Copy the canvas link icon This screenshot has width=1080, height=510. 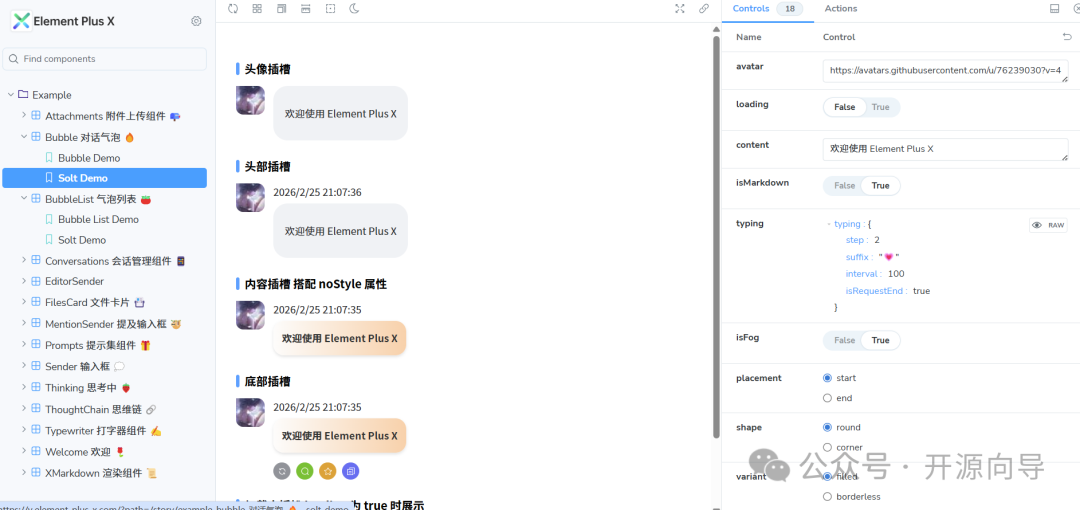(x=703, y=8)
